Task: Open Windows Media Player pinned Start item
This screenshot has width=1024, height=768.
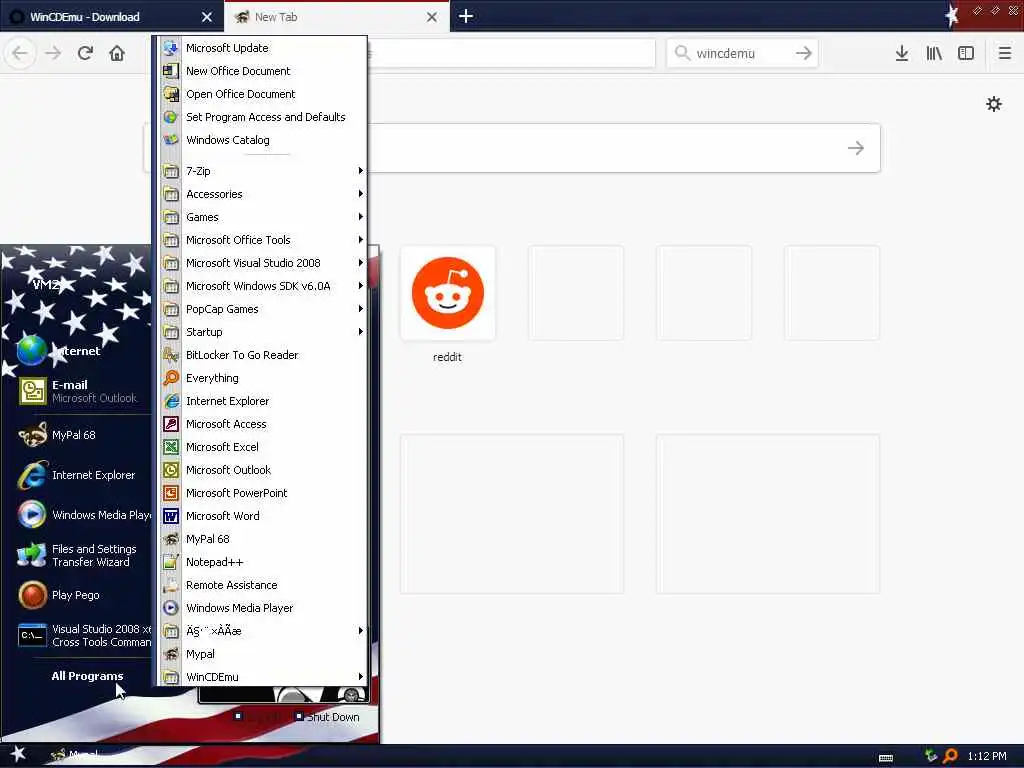Action: [82, 515]
